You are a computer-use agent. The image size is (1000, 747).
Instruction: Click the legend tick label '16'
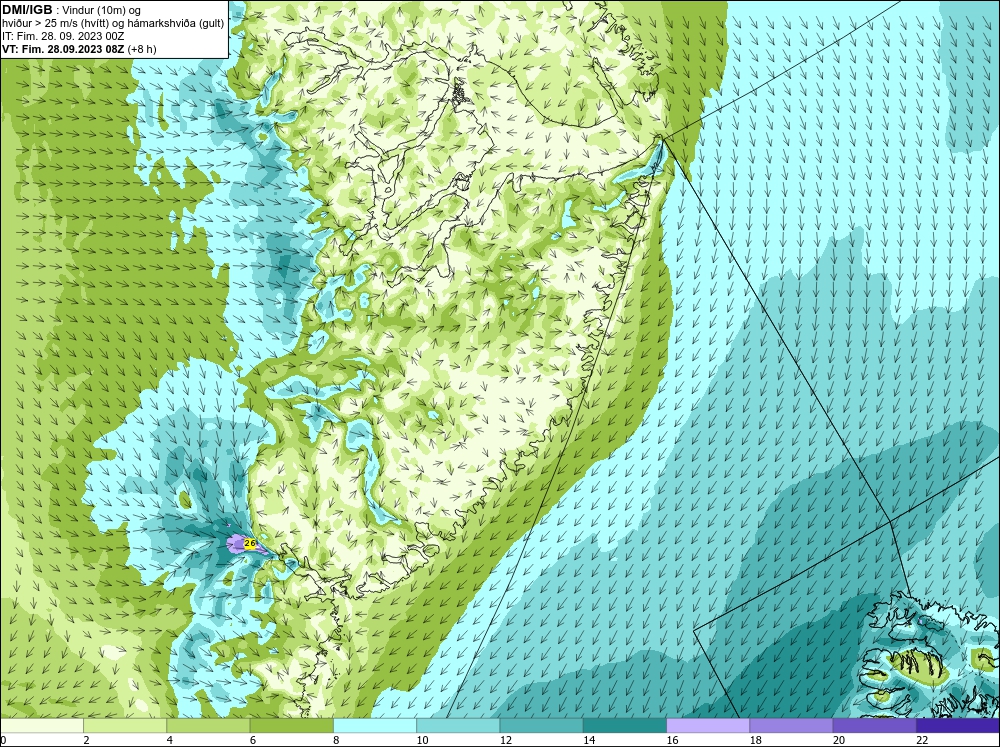point(672,740)
